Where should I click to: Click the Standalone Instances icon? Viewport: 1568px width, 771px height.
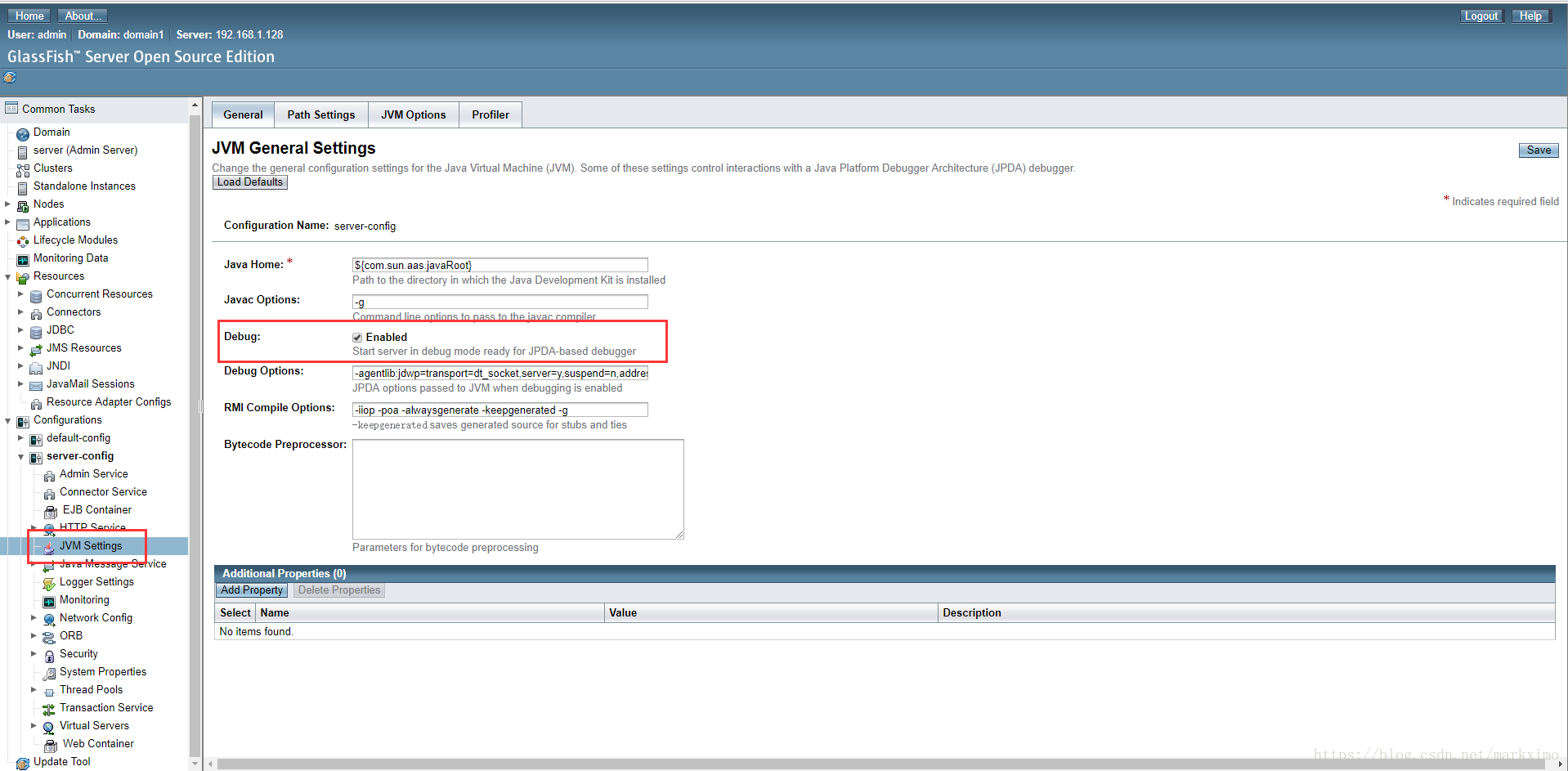(x=23, y=188)
